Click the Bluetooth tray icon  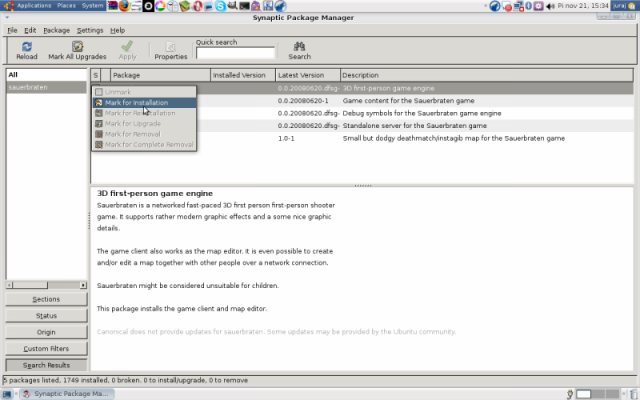529,6
